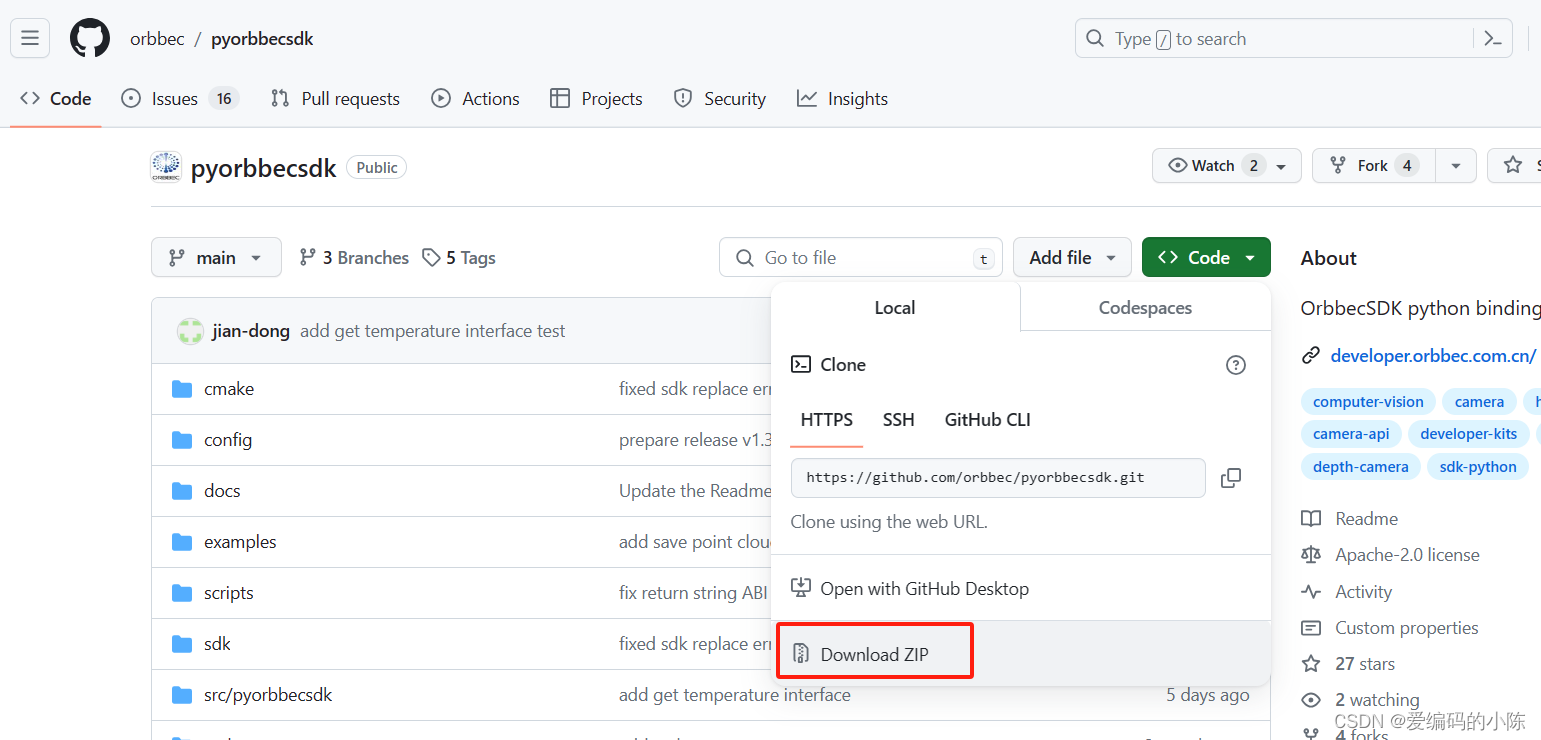Select GitHub CLI clone method

click(x=987, y=420)
